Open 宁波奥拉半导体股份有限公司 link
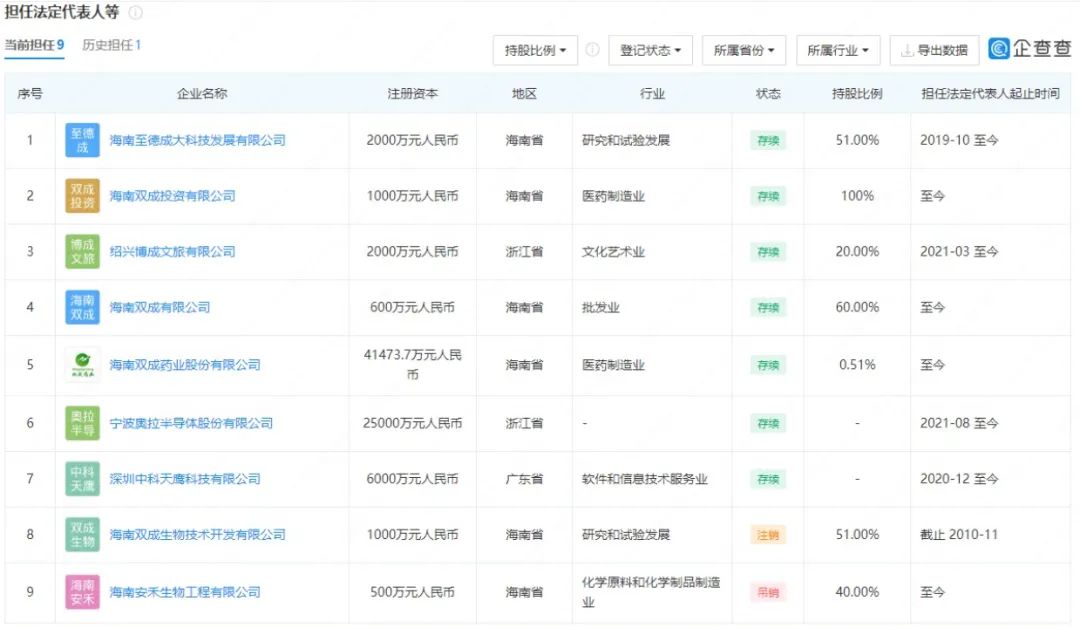 [191, 423]
